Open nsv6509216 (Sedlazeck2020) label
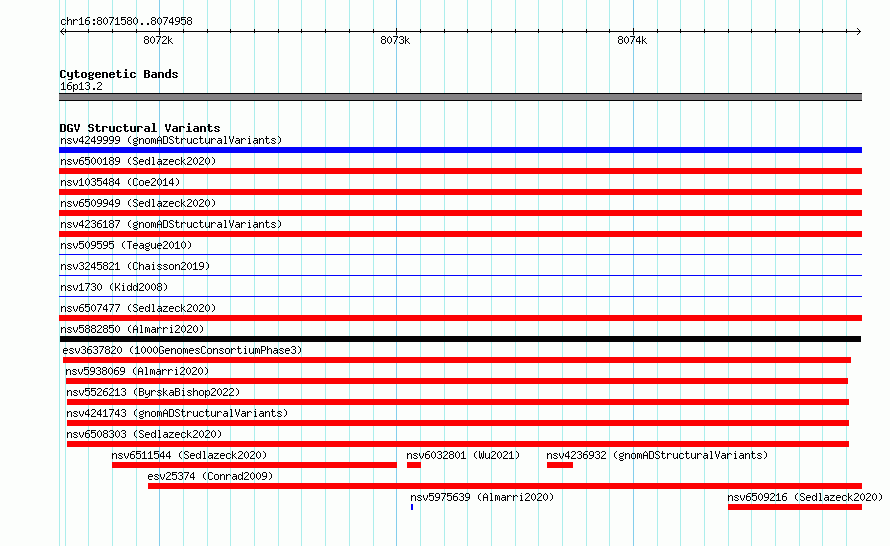The height and width of the screenshot is (546, 890). click(x=805, y=497)
